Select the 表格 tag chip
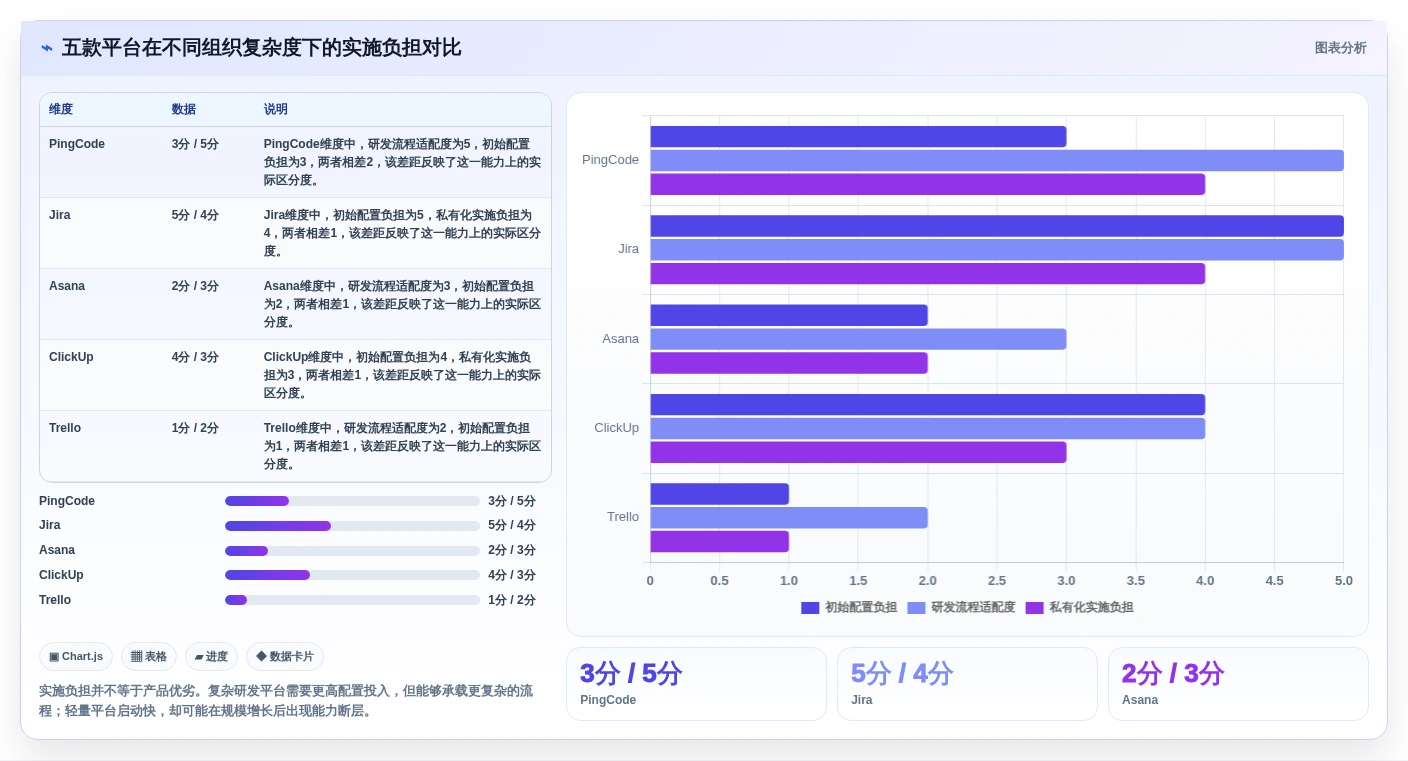Image resolution: width=1408 pixels, height=761 pixels. (149, 657)
